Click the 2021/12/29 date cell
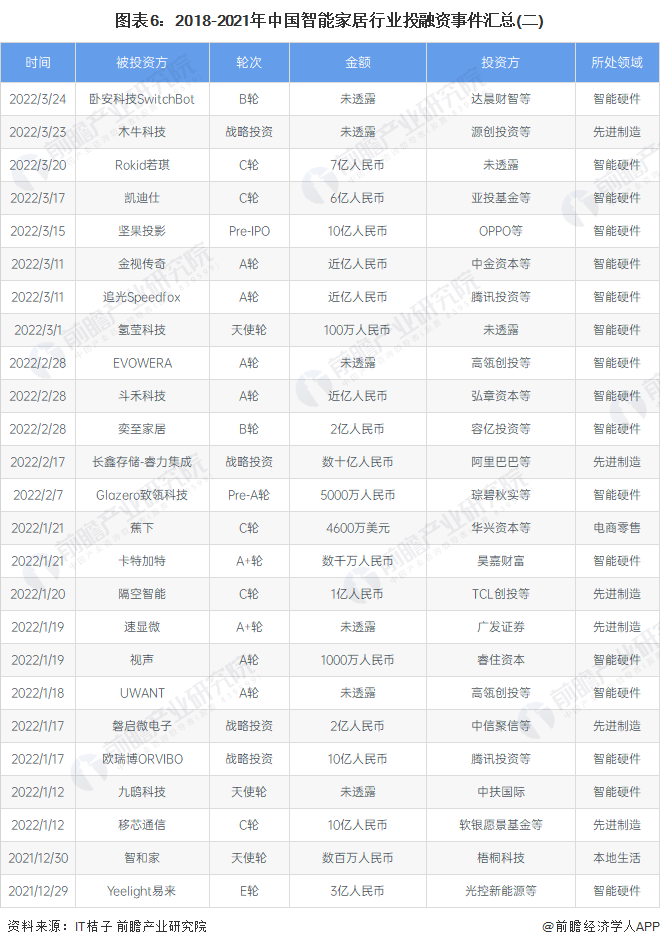This screenshot has width=660, height=947. [x=38, y=891]
